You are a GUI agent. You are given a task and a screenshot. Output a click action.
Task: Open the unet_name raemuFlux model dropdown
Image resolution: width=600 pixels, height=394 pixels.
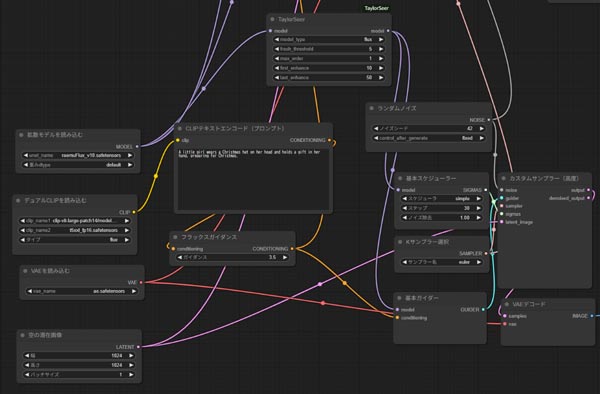78,155
